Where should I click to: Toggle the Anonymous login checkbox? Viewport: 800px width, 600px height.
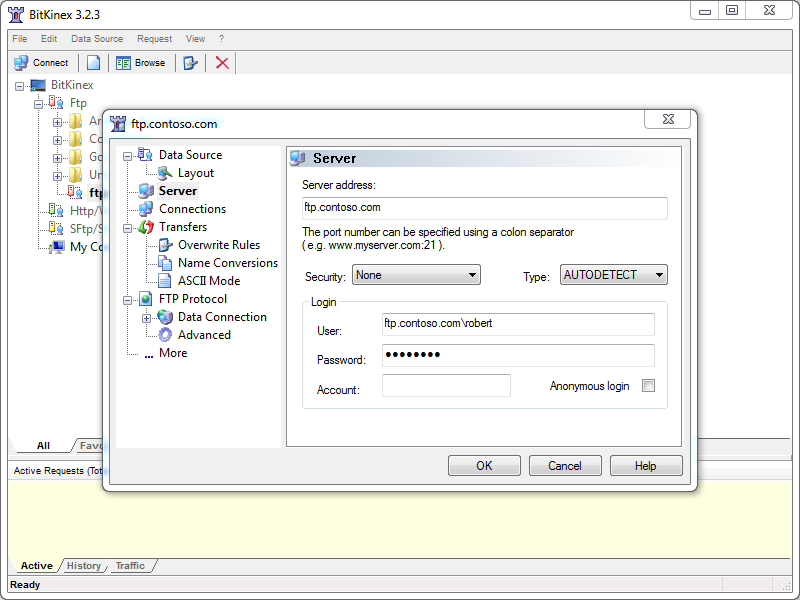[648, 386]
